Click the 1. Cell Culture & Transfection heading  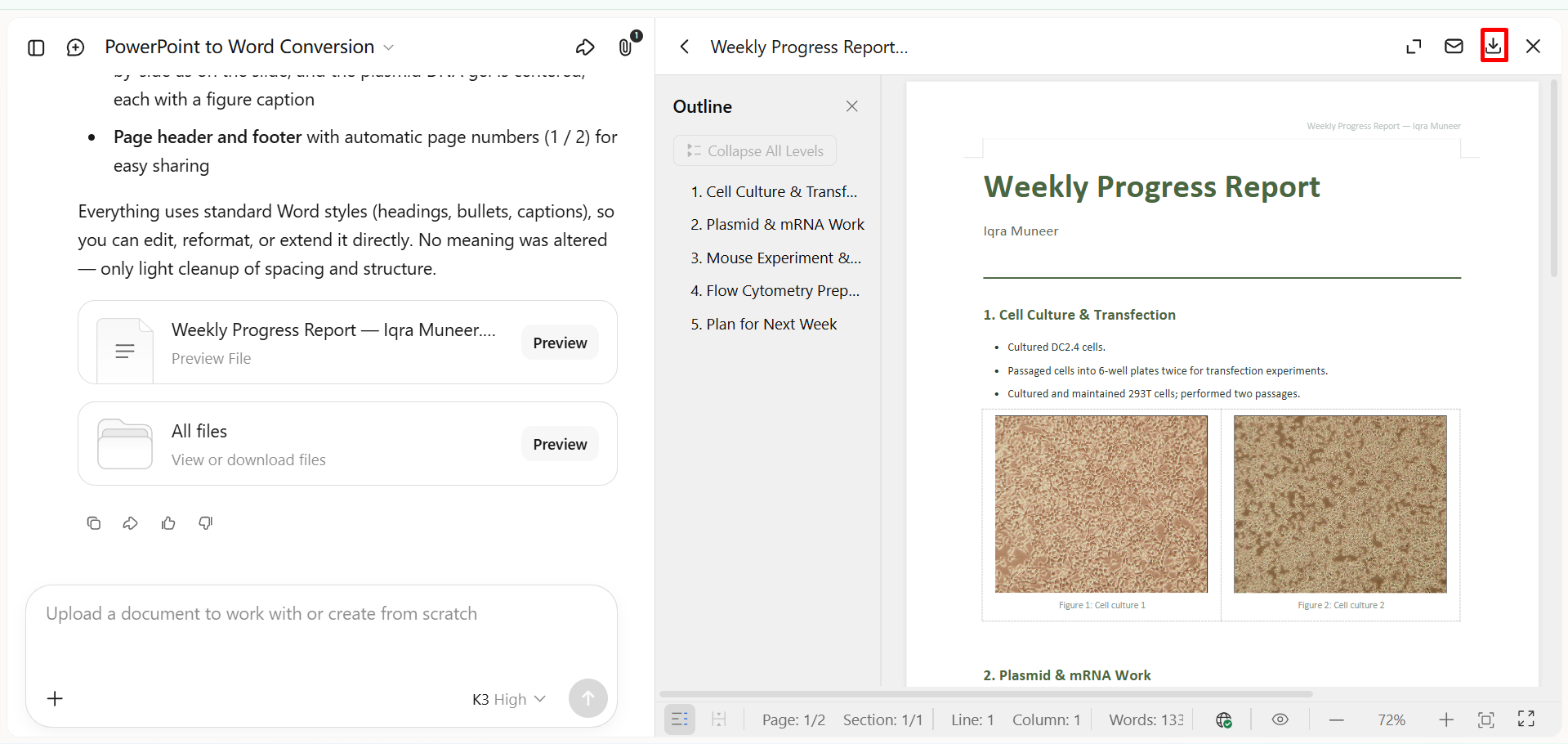[x=1079, y=315]
